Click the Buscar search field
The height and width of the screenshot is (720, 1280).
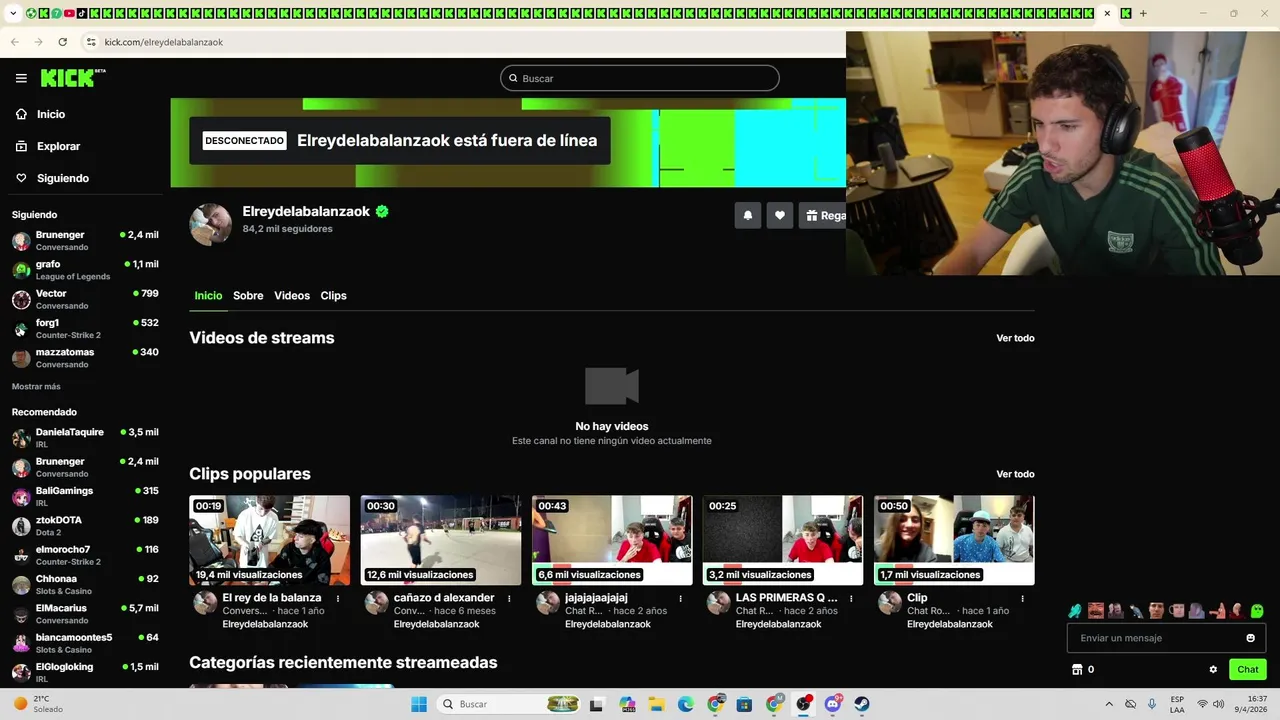pyautogui.click(x=640, y=78)
